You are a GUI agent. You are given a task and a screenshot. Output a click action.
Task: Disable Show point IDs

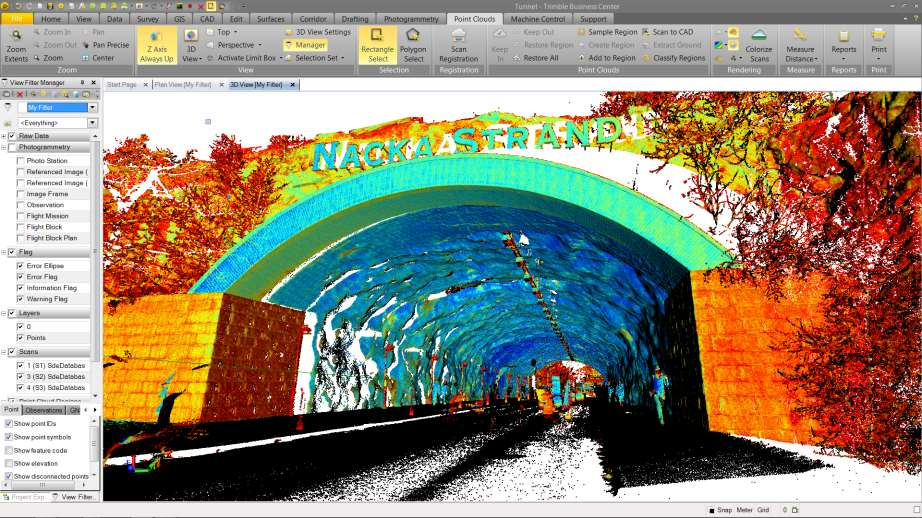[8, 423]
